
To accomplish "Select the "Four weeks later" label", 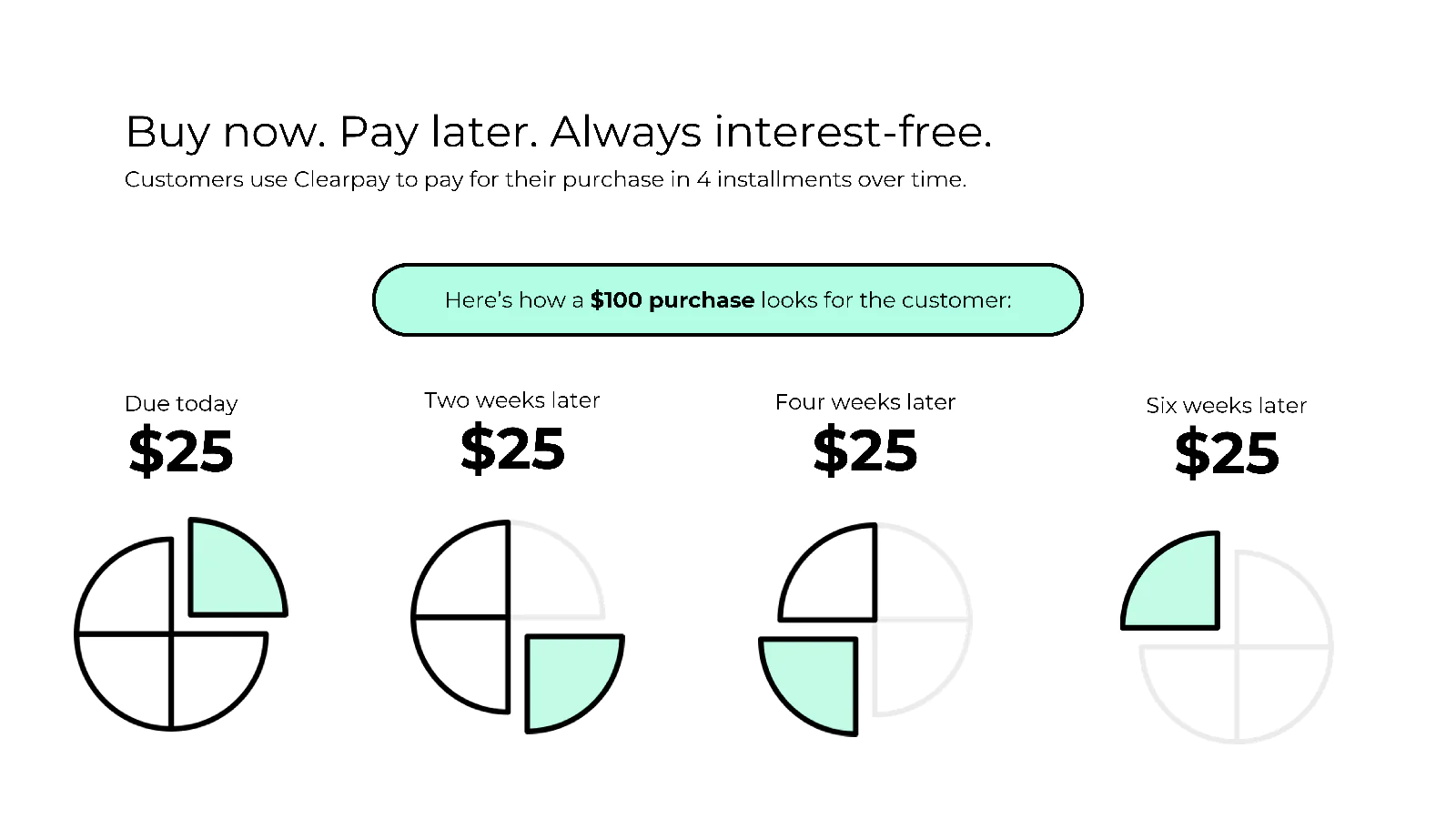I will [x=864, y=402].
